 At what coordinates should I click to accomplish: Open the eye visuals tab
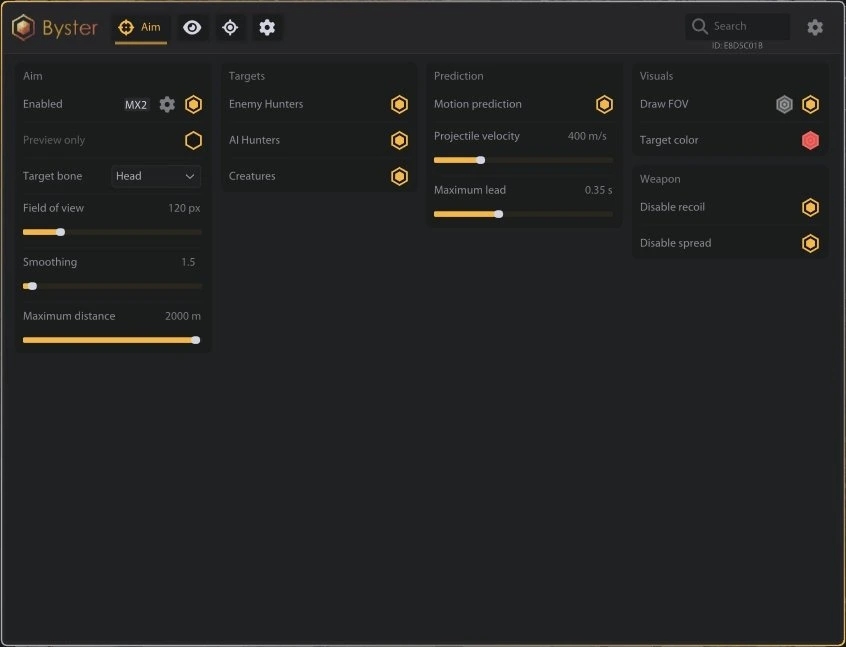[192, 27]
